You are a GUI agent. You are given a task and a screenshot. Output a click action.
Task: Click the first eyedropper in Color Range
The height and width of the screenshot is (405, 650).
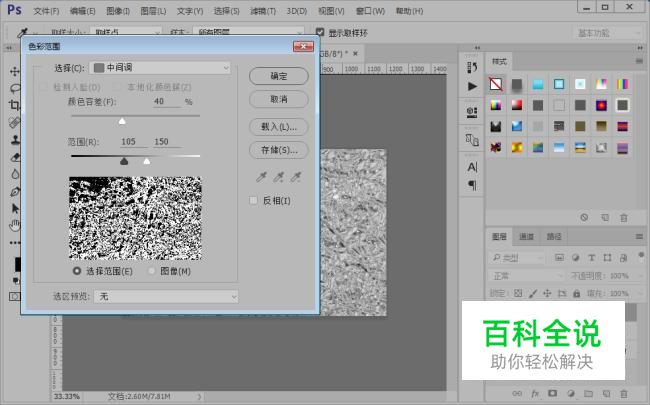261,177
